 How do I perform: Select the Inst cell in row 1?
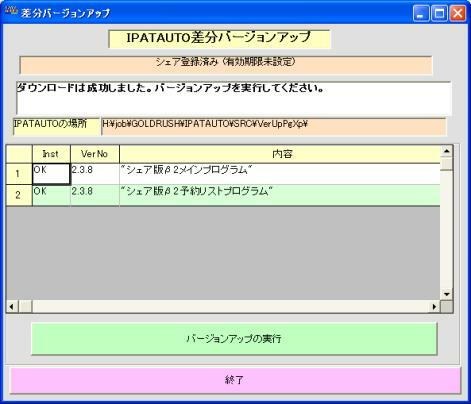coord(51,174)
